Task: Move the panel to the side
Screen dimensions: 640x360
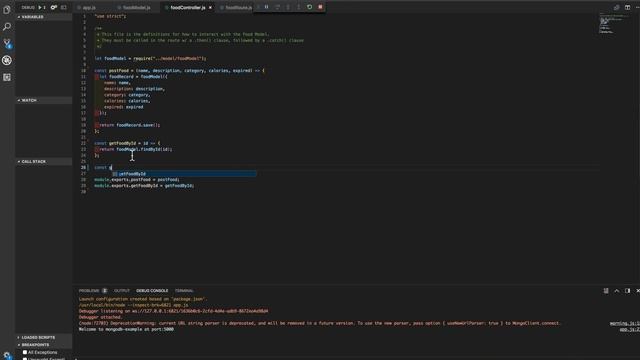Action: (627, 291)
